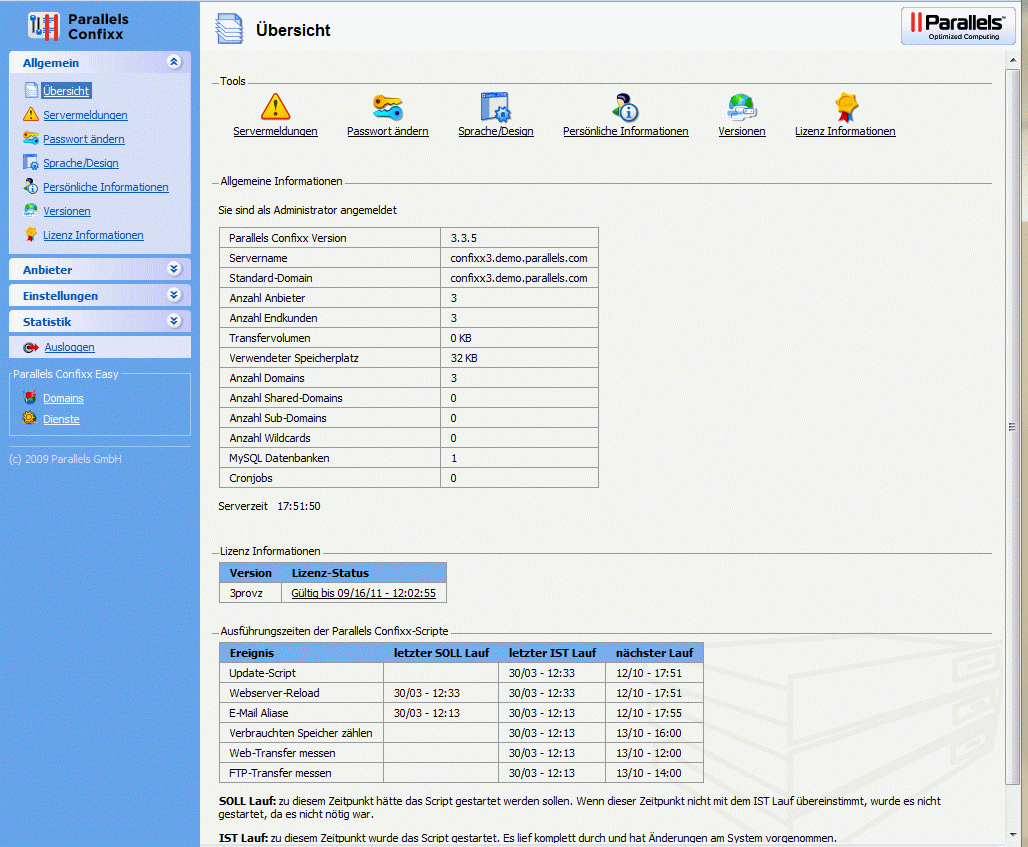Click the Lizenz Informationen sidebar link

(93, 235)
